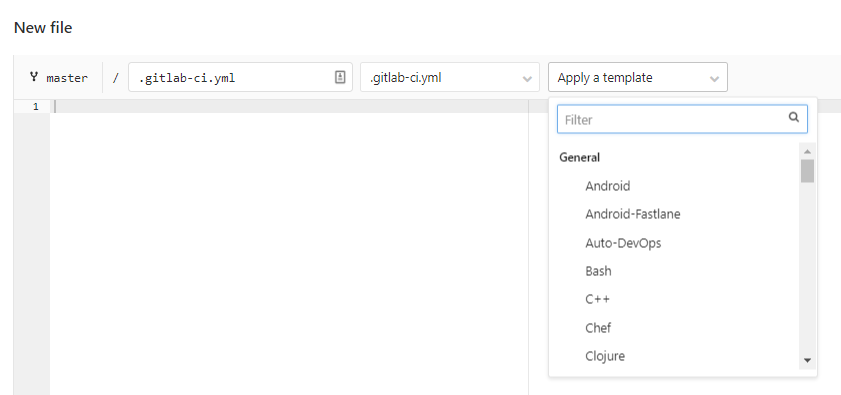Pick the Bash template
The height and width of the screenshot is (395, 841).
click(598, 271)
